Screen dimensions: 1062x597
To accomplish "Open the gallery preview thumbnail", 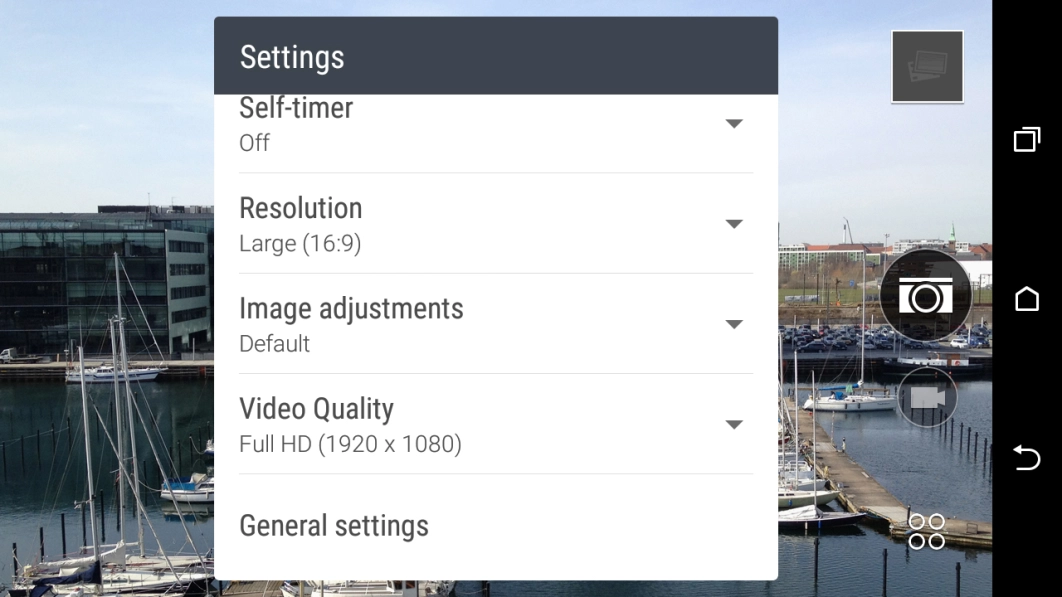I will coord(927,66).
